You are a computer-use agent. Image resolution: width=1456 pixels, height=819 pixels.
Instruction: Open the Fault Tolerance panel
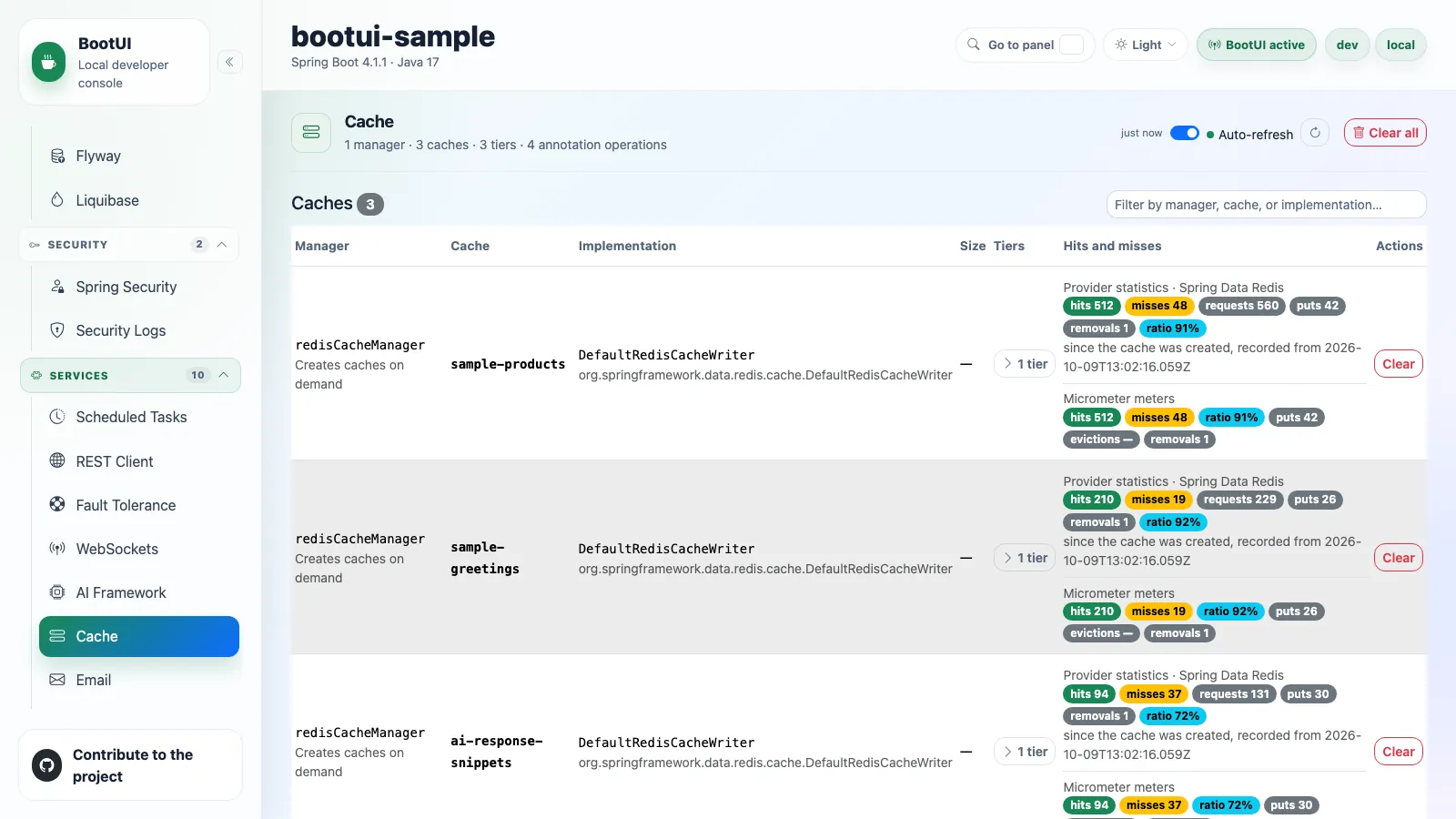coord(139,505)
